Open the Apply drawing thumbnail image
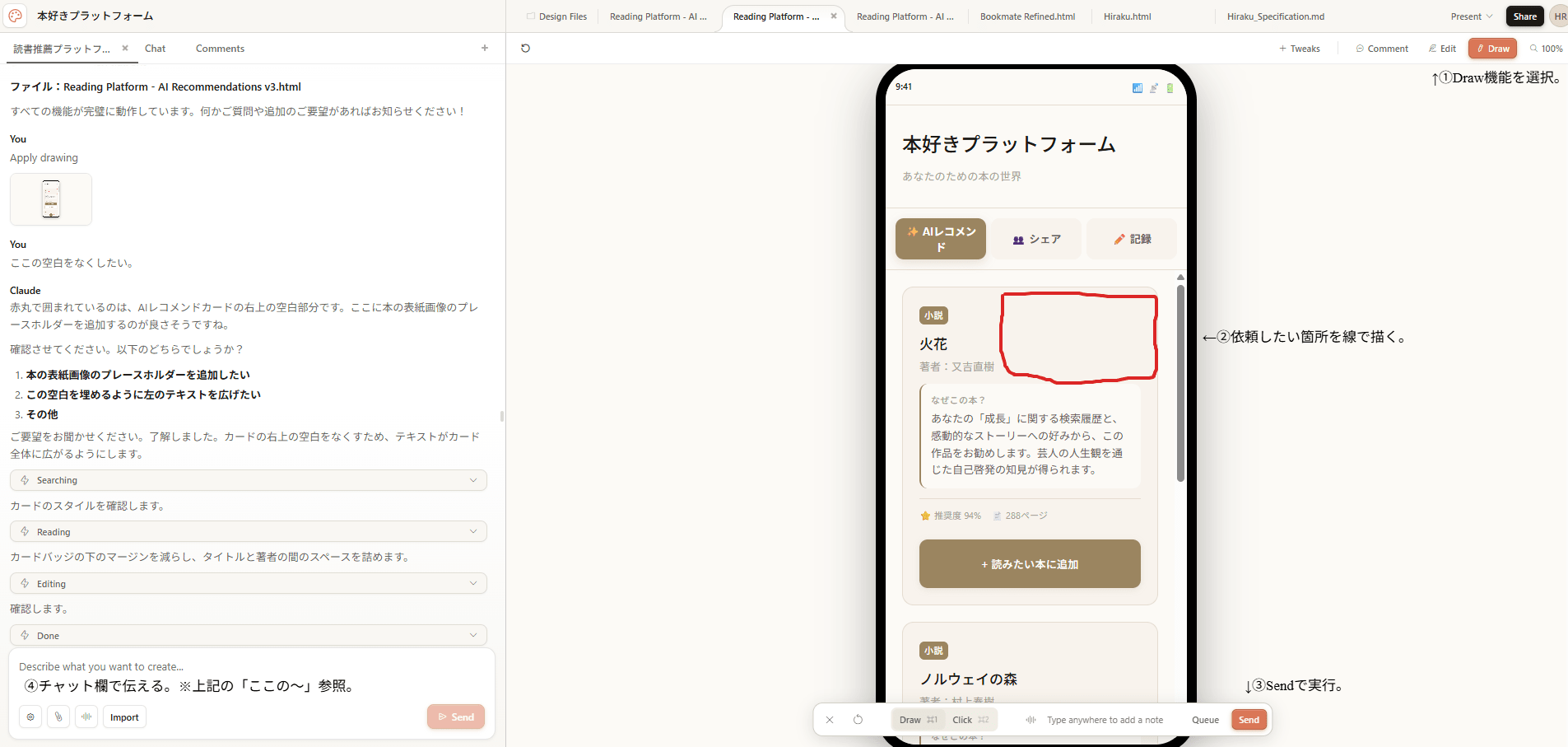Screen dimensions: 1568x747 [51, 199]
